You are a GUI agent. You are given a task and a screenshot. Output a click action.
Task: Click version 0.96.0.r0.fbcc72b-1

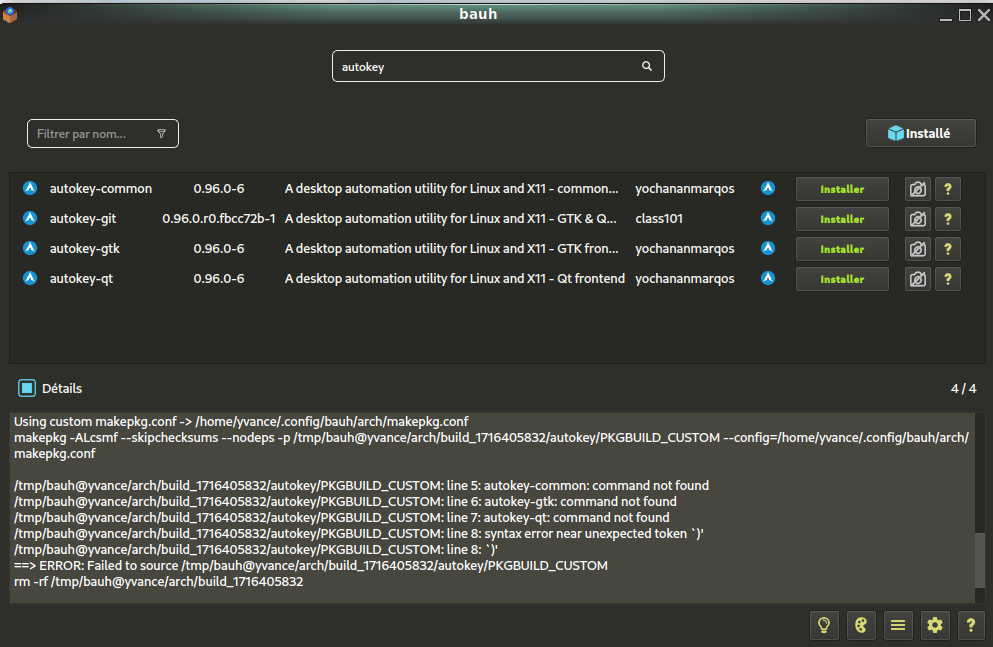pyautogui.click(x=218, y=218)
